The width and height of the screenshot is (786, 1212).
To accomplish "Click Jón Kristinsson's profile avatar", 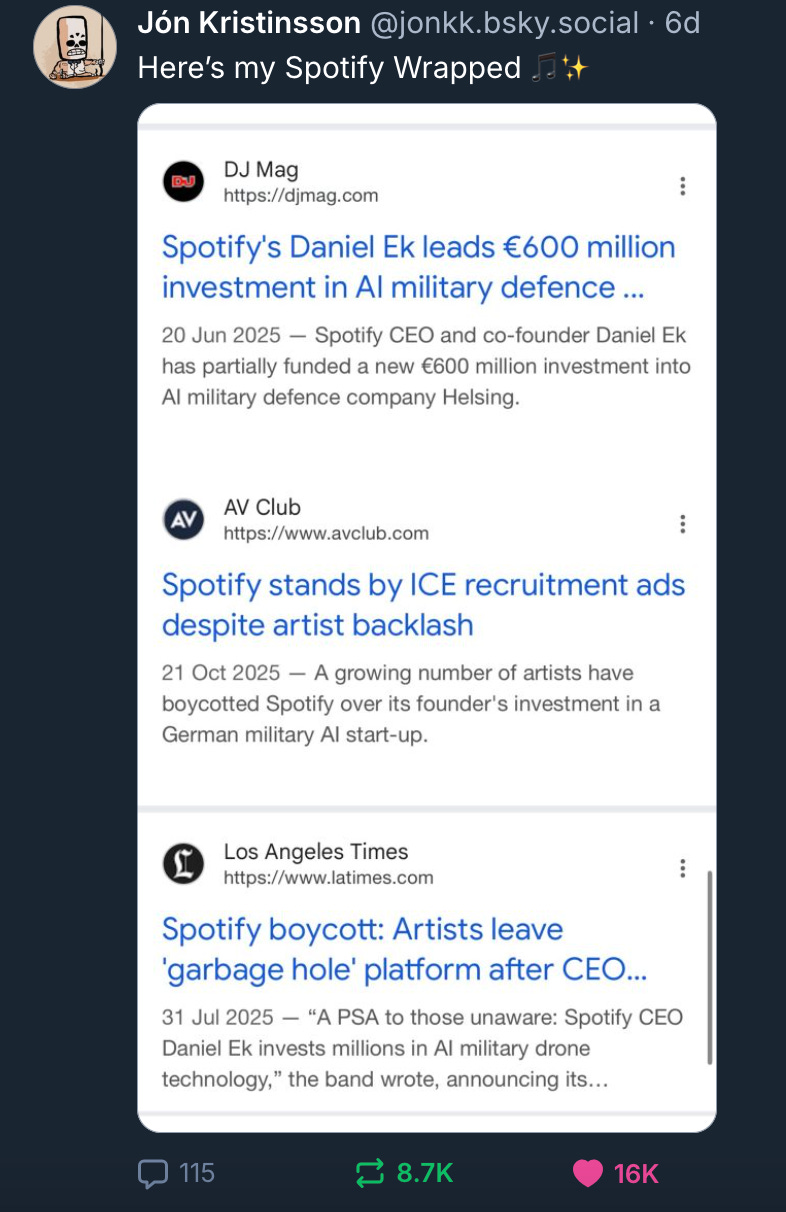I will (75, 47).
